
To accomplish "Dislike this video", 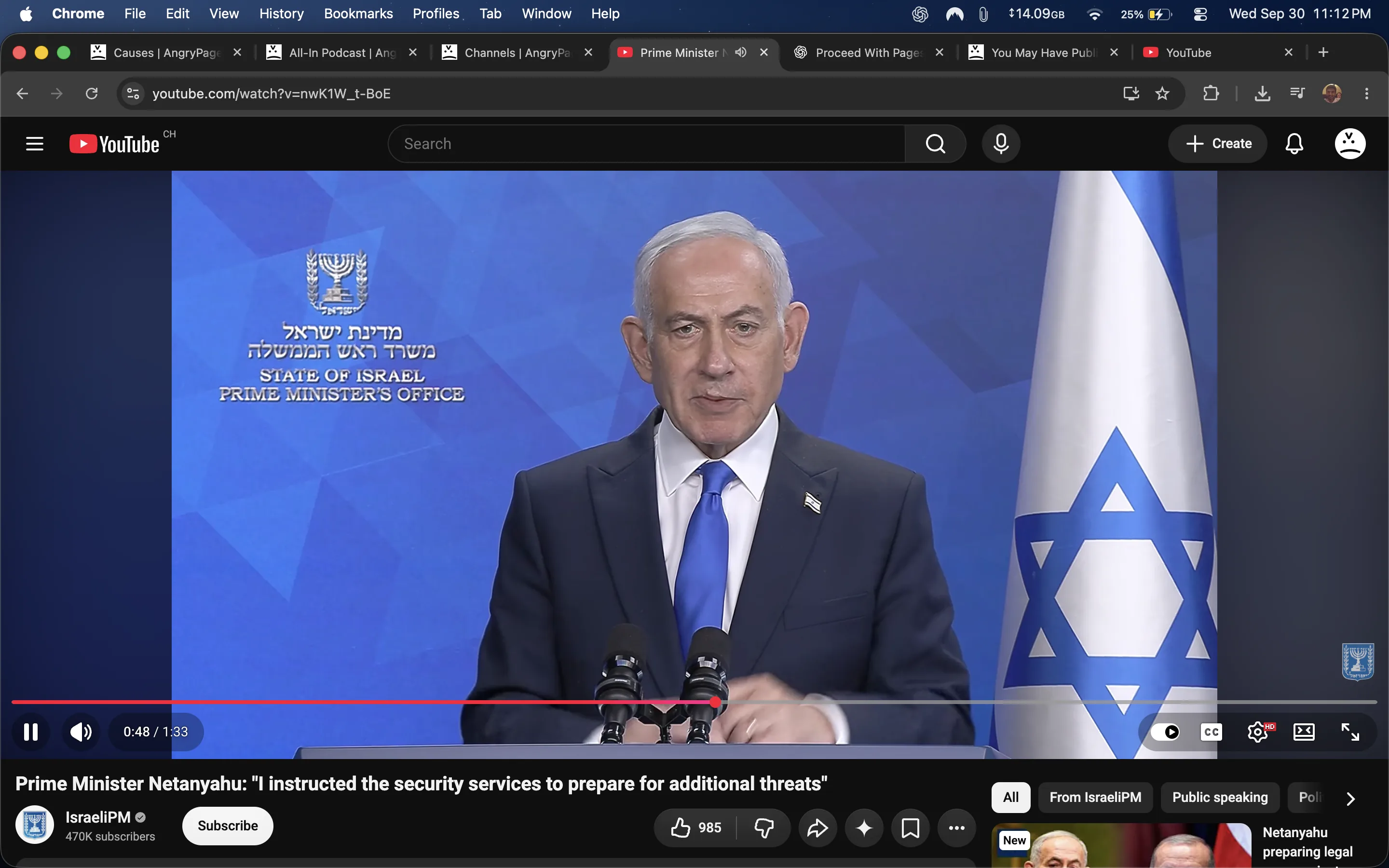I will click(764, 827).
